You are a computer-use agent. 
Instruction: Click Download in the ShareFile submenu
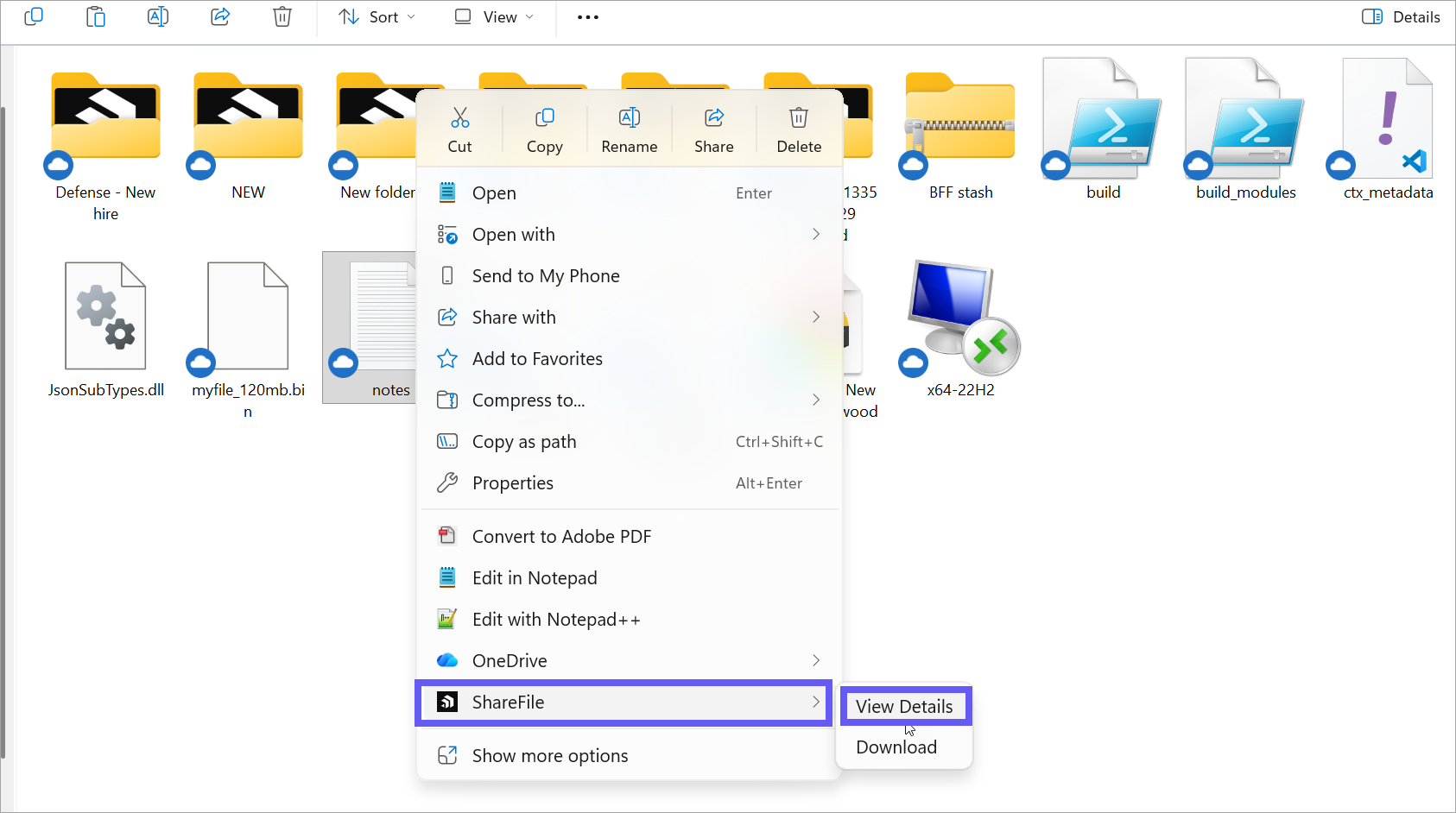(x=896, y=747)
